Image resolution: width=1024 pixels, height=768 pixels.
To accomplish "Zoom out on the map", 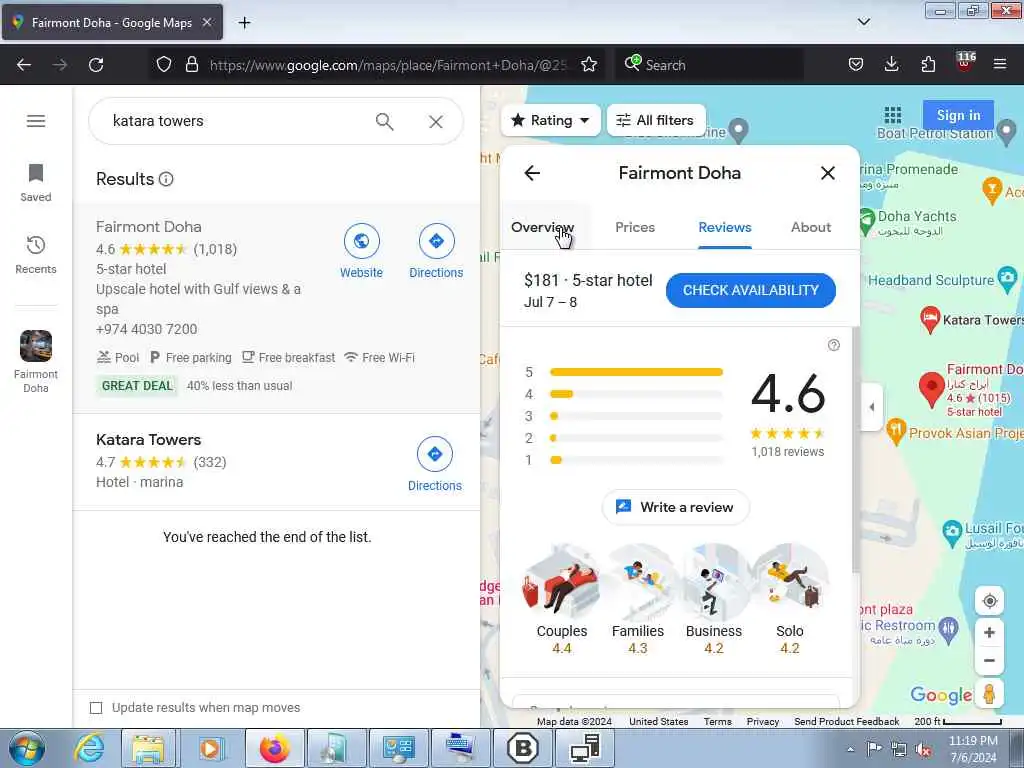I will 989,660.
